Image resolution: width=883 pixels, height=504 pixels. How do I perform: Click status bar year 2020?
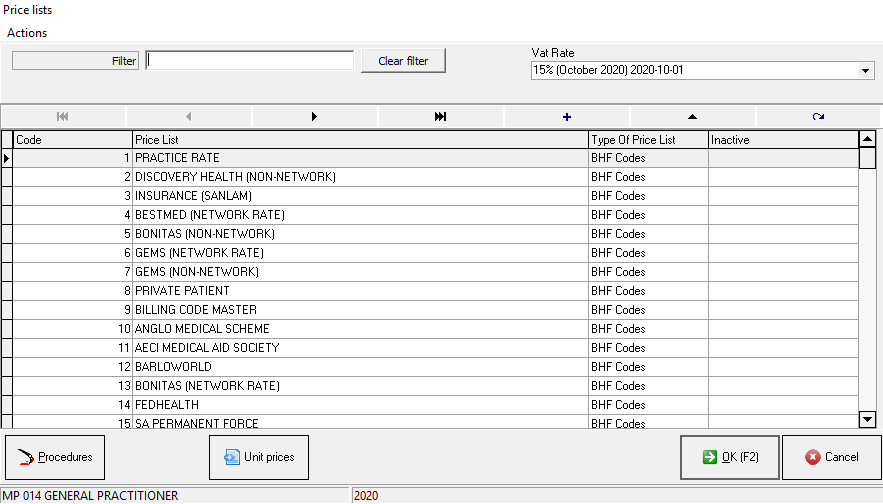(617, 496)
